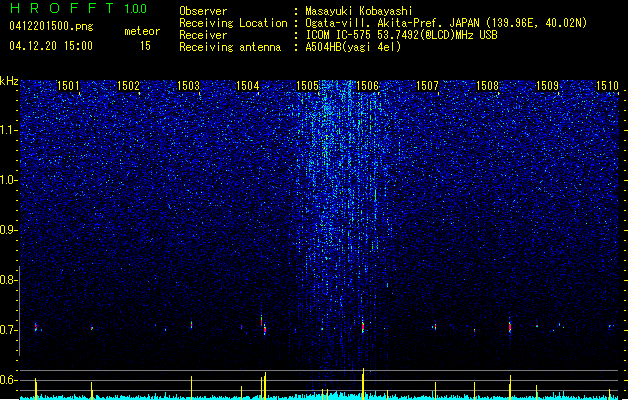Click the "Receiving antenna" label
This screenshot has width=629, height=400.
point(230,47)
